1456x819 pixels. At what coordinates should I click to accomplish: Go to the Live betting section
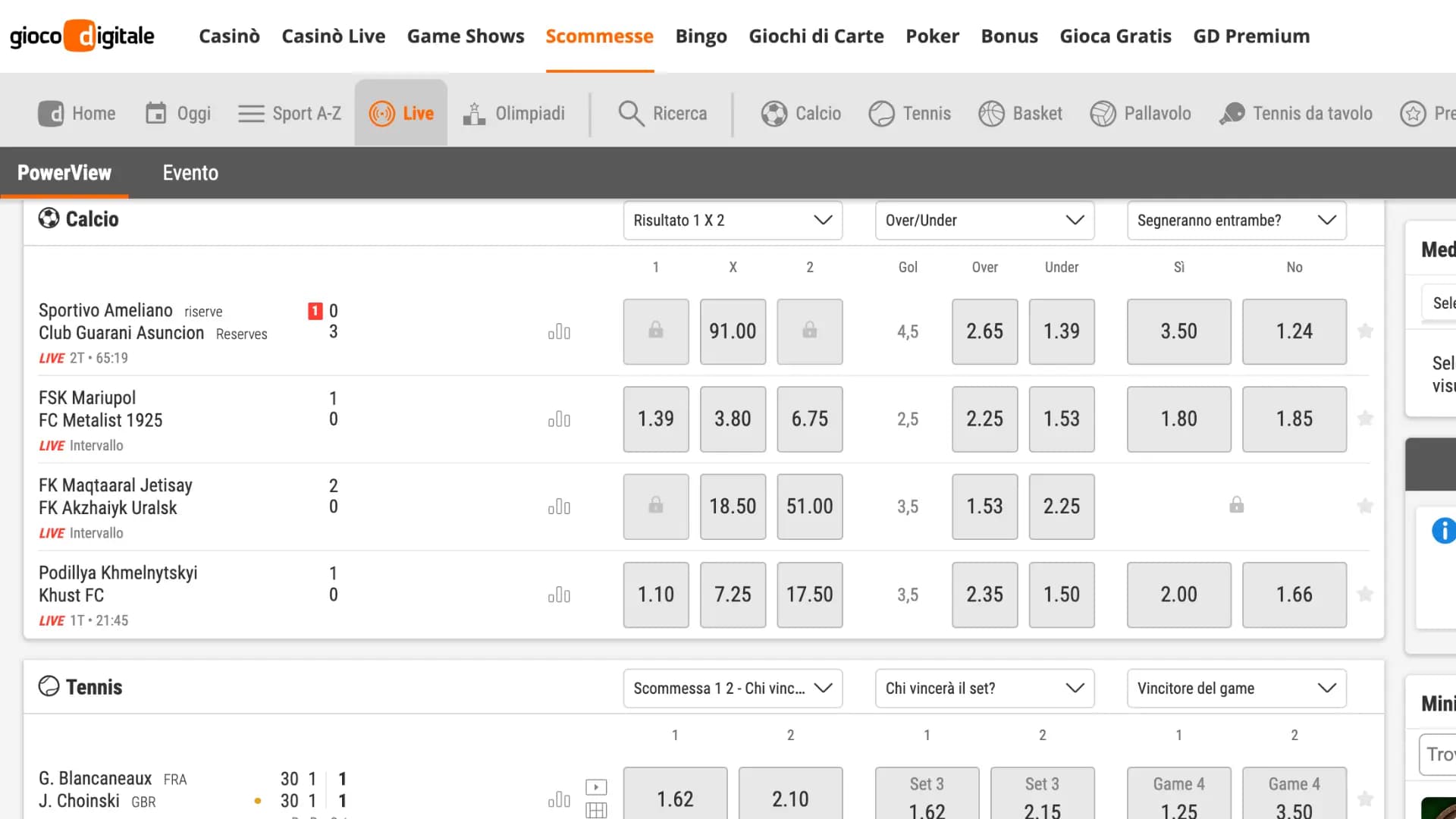pyautogui.click(x=401, y=113)
